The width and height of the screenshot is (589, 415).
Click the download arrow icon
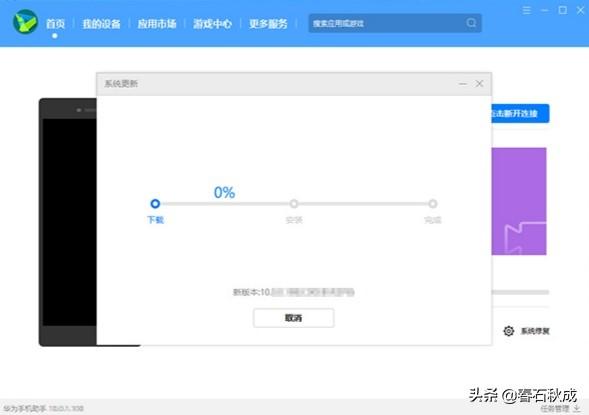pyautogui.click(x=577, y=408)
